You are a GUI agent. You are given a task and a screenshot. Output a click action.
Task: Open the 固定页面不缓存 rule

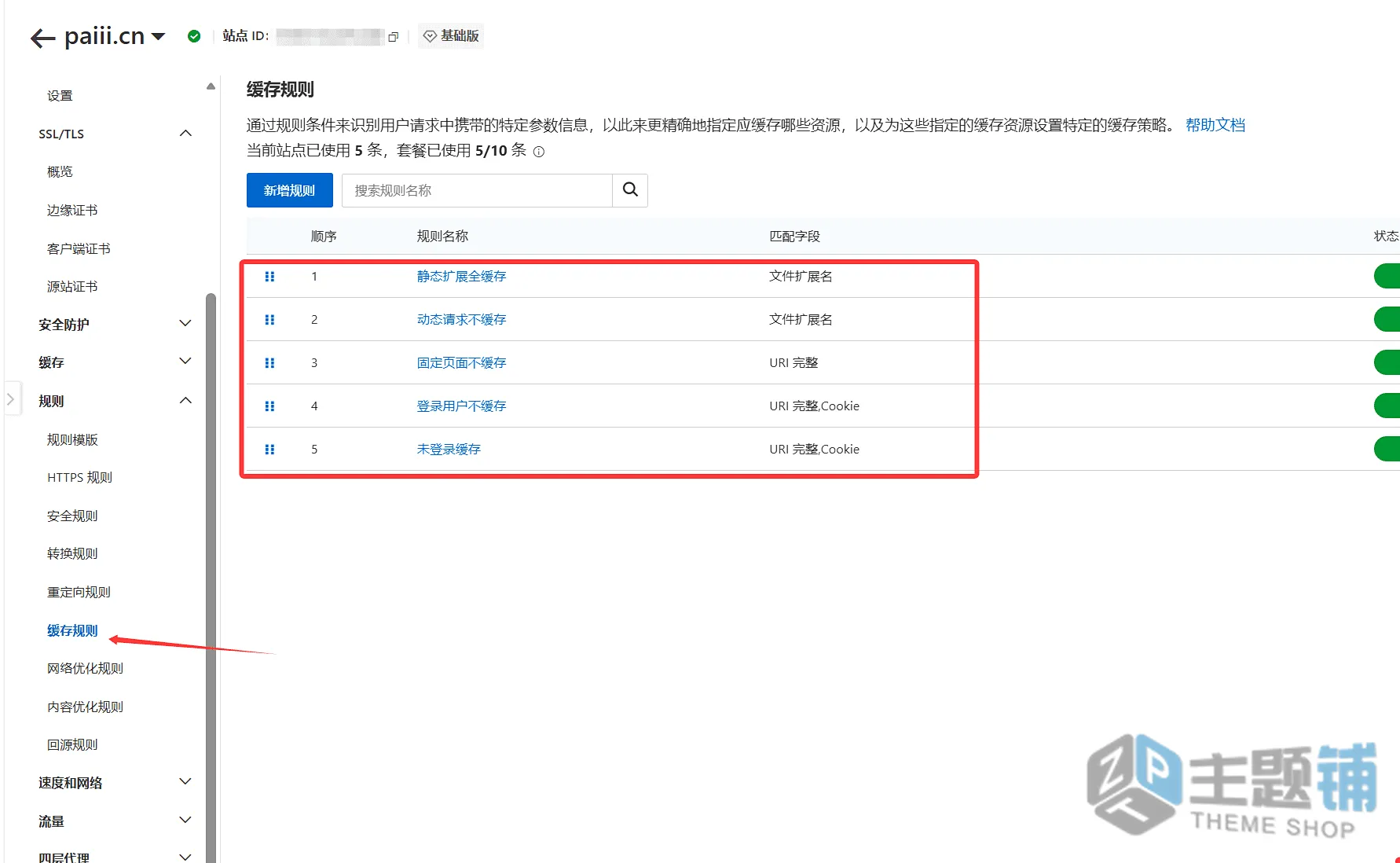(x=461, y=363)
